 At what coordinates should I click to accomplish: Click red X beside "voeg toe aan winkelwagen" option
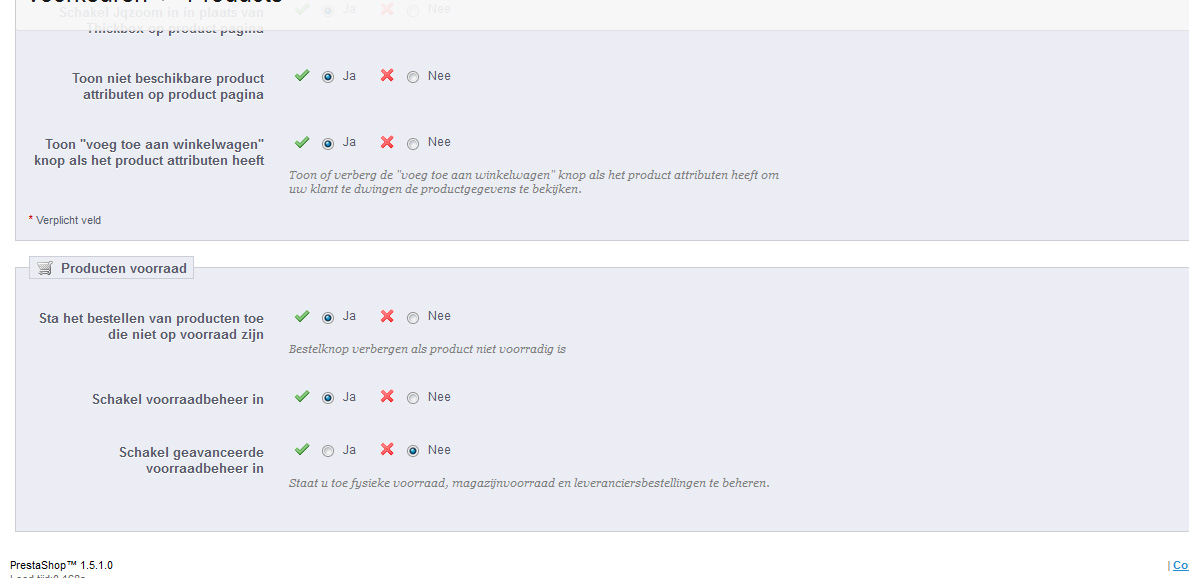387,142
